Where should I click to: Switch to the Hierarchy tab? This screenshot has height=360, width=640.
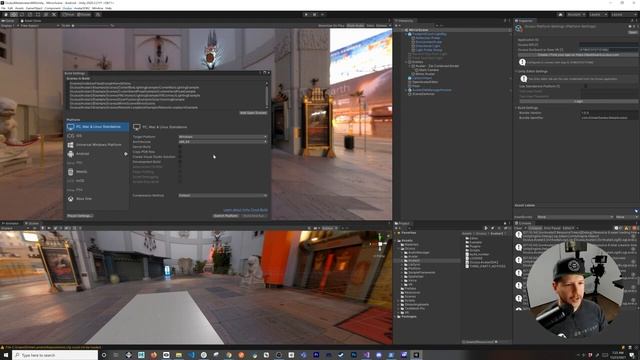pos(404,20)
